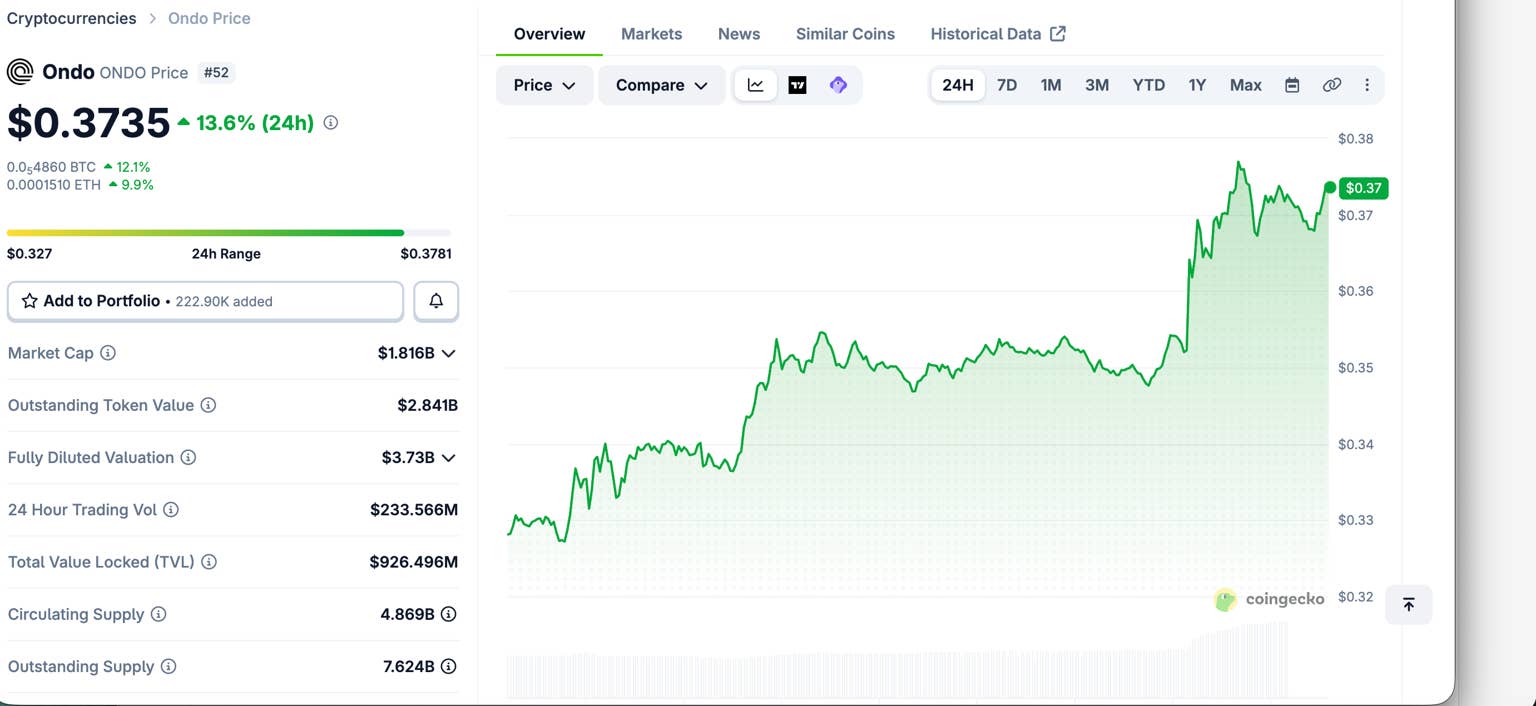Select the line chart view icon
Screen dimensions: 1536x706
(x=756, y=85)
